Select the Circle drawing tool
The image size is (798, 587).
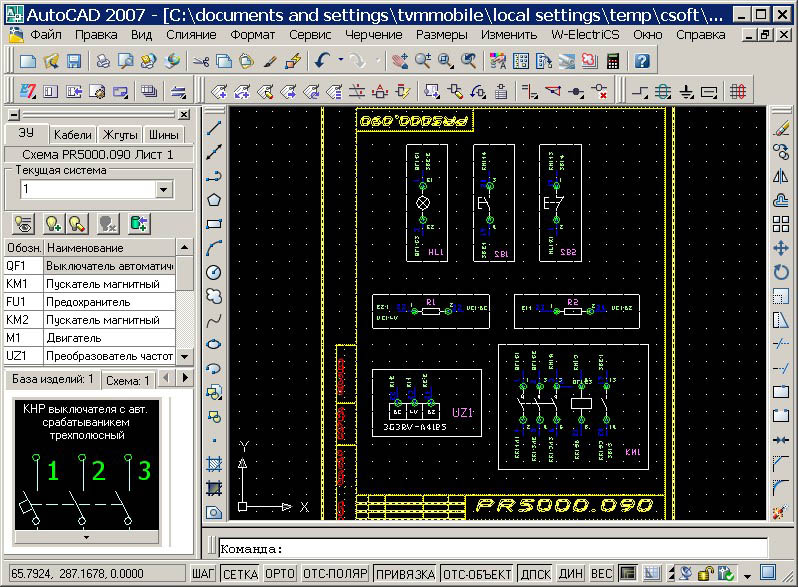[214, 272]
